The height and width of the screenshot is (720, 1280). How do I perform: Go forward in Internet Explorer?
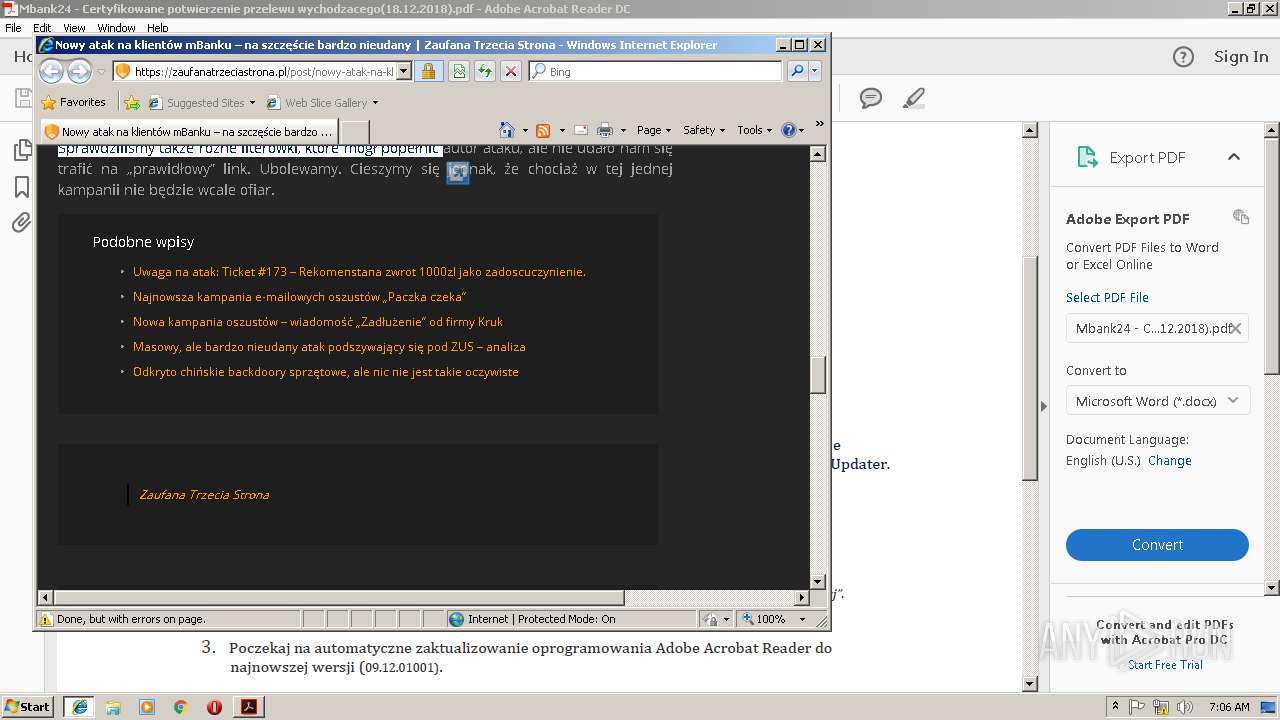79,71
